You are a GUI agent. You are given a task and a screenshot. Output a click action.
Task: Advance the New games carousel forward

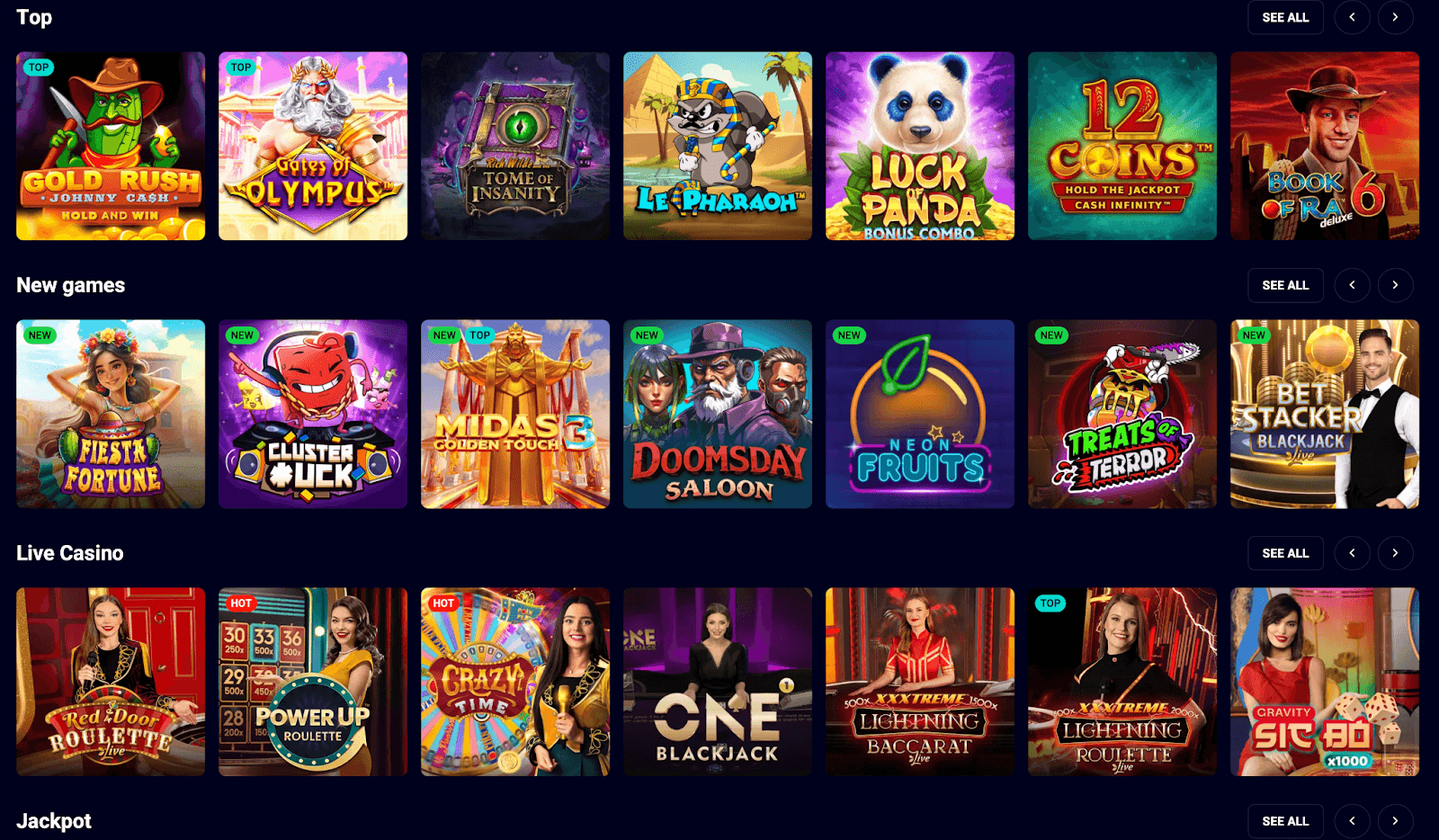point(1395,285)
